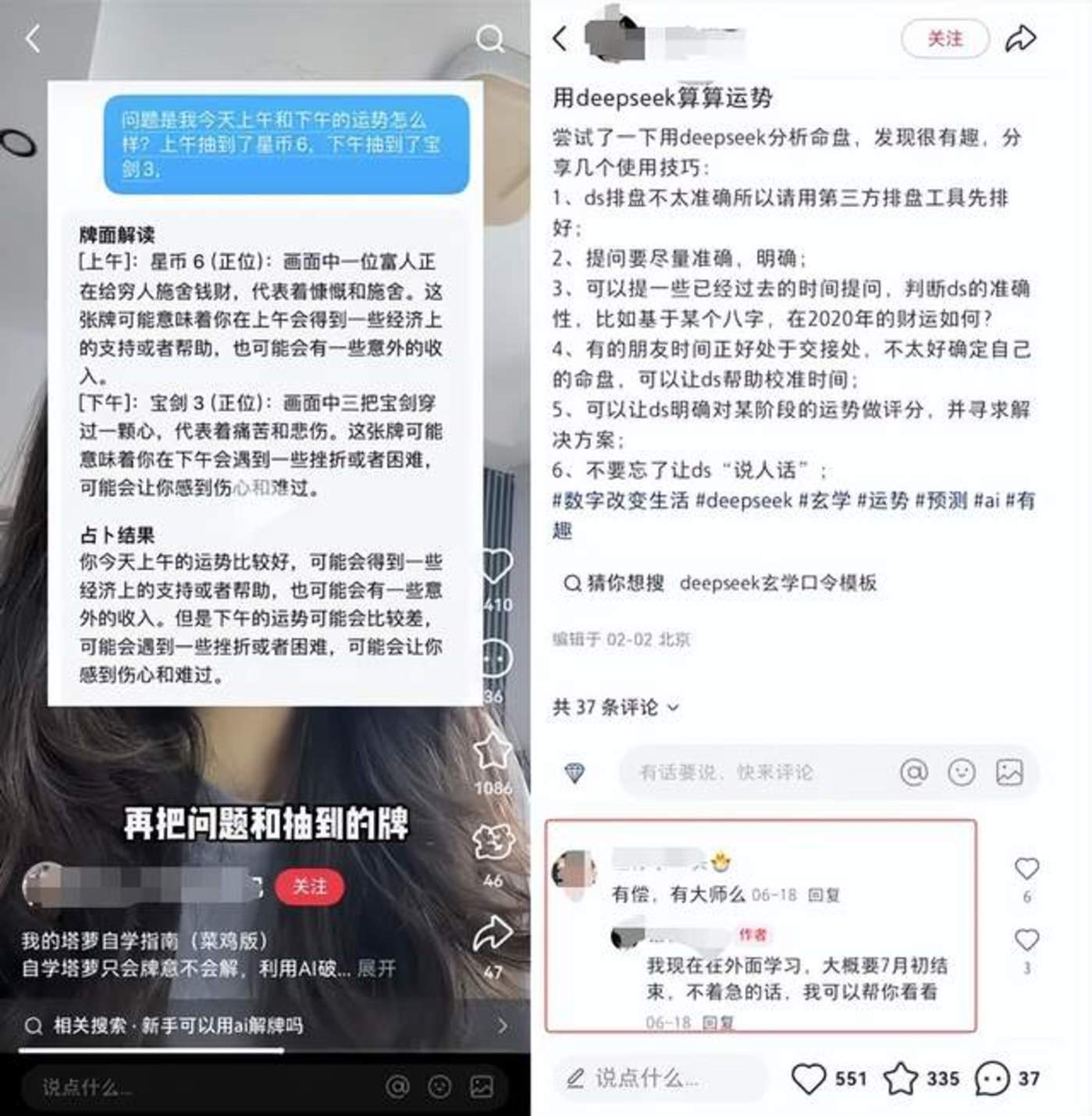The image size is (1092, 1116).
Task: Share the post using the top-right arrow
Action: [1020, 37]
